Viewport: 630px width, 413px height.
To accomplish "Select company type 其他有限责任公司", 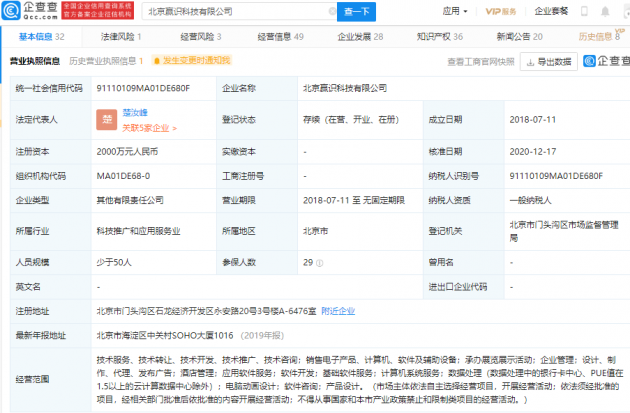I will coord(130,200).
